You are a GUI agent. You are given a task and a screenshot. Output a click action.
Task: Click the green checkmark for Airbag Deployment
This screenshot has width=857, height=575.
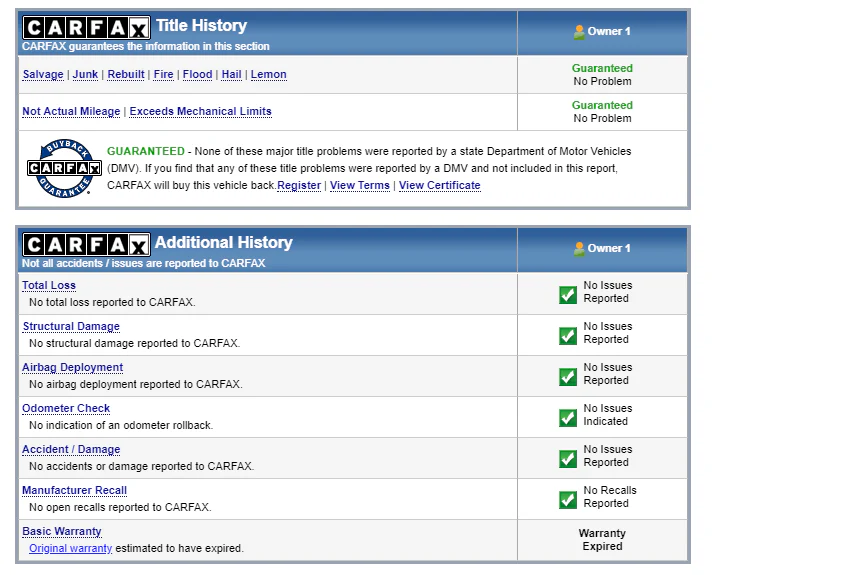[x=568, y=377]
